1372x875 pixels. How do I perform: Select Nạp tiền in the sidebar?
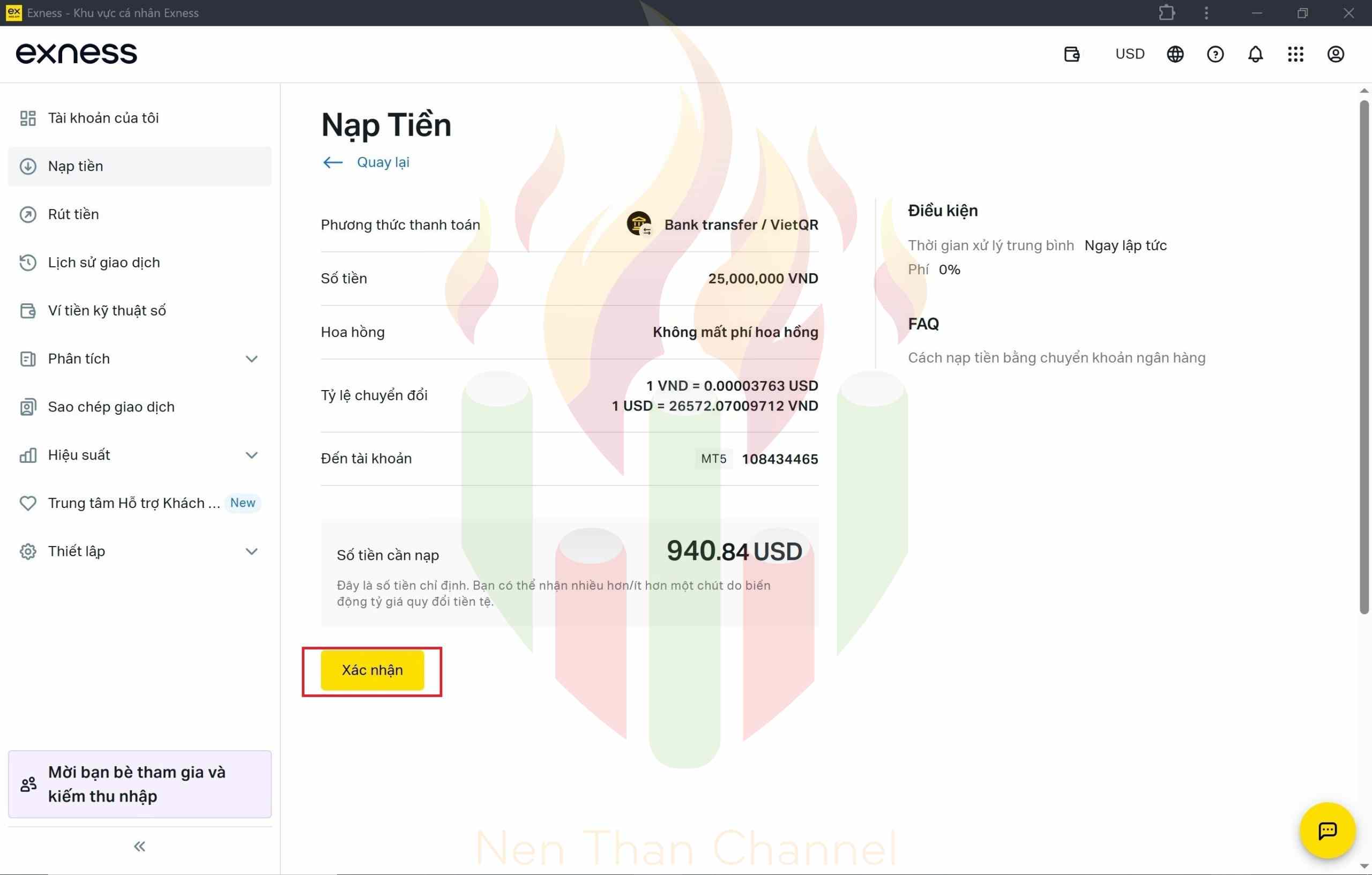click(139, 166)
